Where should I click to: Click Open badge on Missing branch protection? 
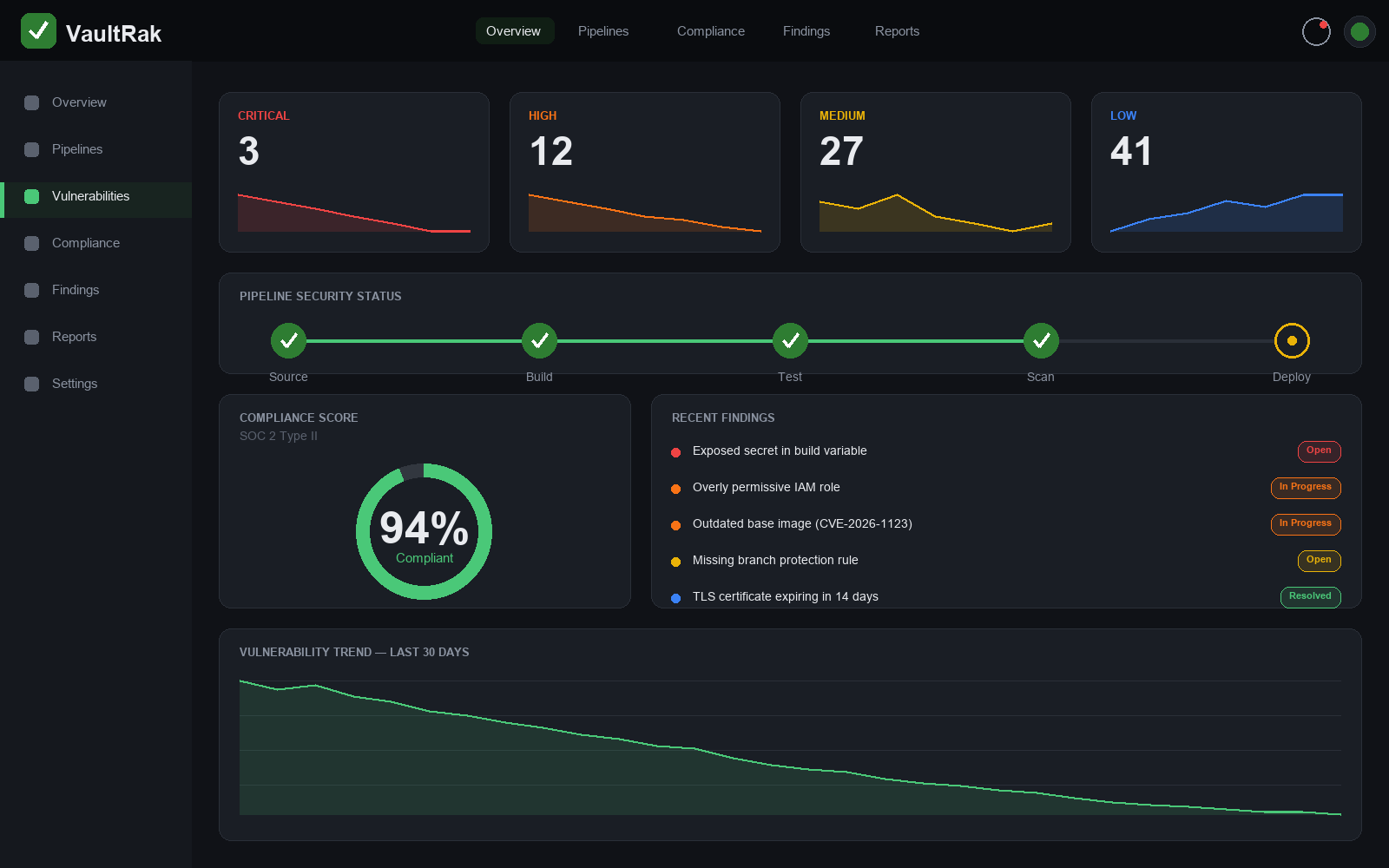[1319, 561]
